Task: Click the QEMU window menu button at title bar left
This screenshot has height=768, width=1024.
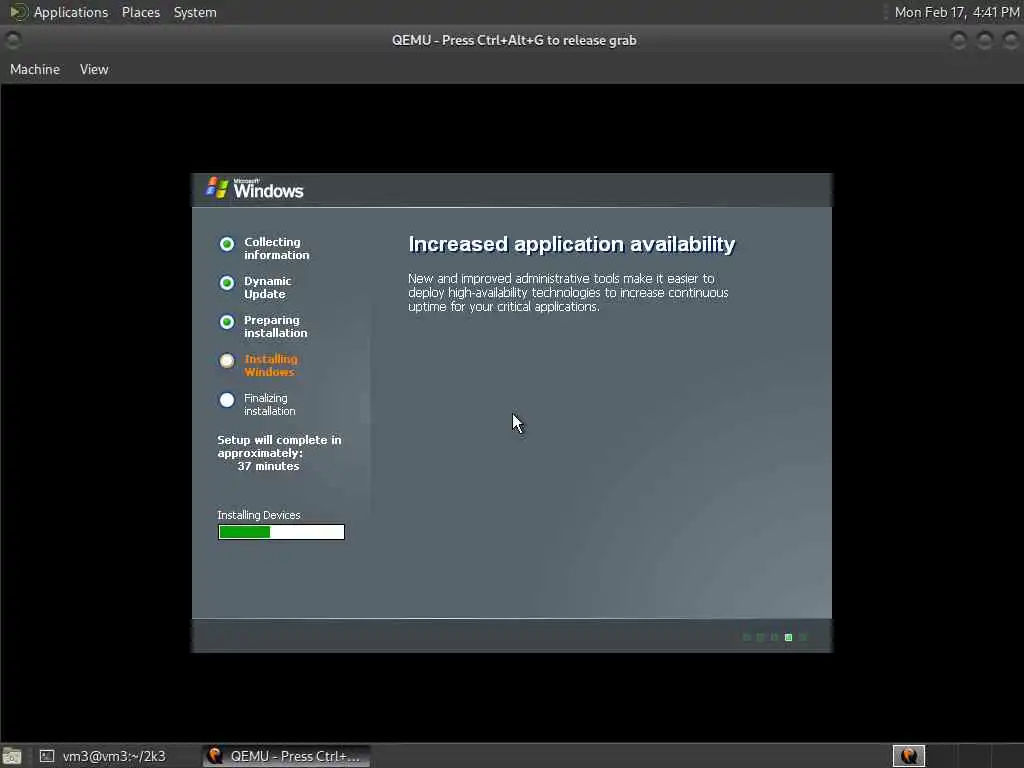Action: pyautogui.click(x=12, y=40)
